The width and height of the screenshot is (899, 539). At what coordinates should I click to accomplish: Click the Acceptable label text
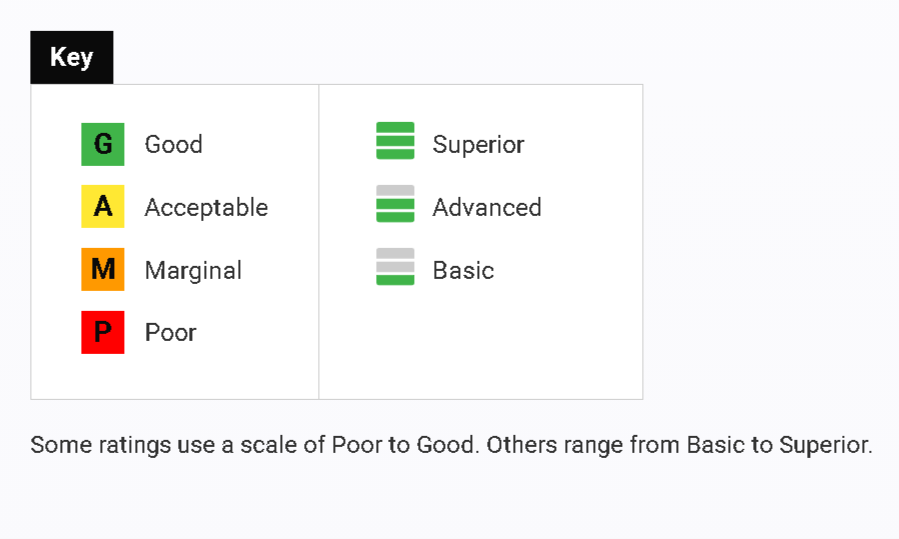pyautogui.click(x=206, y=208)
